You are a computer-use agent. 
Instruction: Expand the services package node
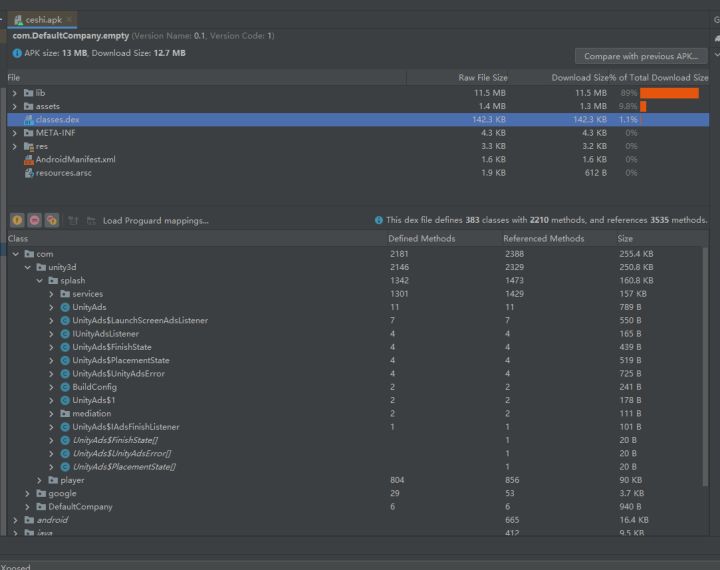click(x=52, y=294)
